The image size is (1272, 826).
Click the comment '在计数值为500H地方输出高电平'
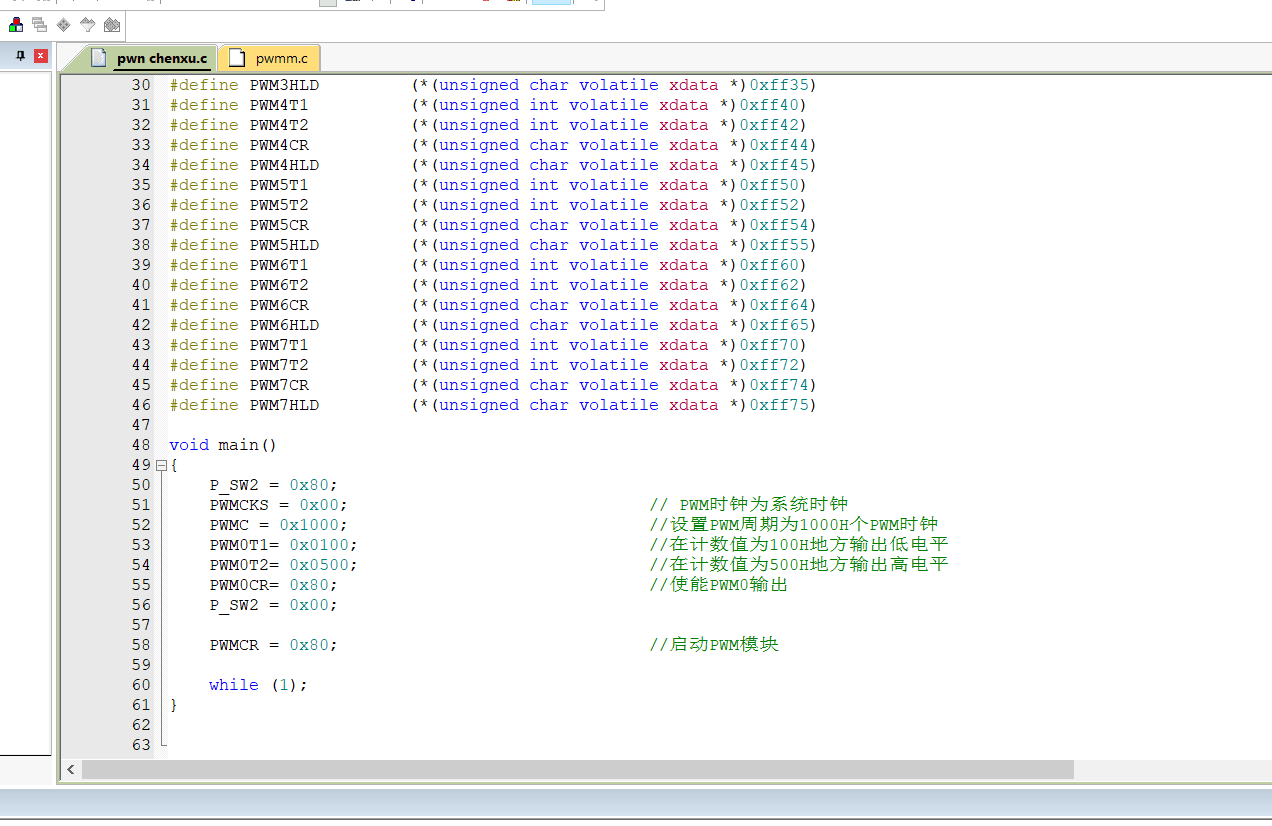click(808, 565)
